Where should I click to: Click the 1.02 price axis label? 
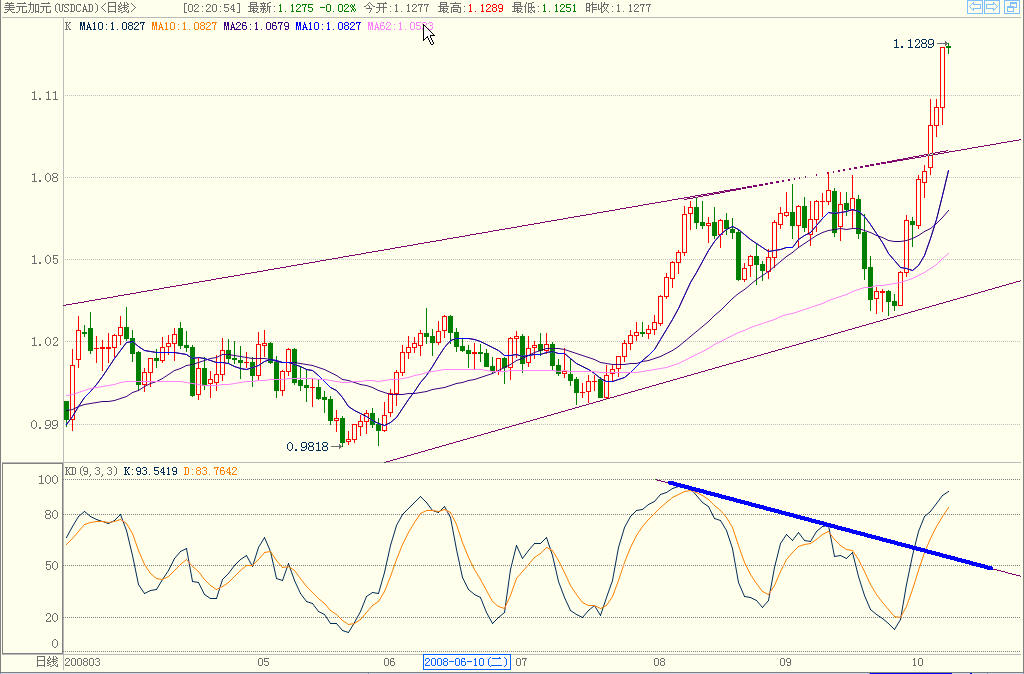point(44,342)
